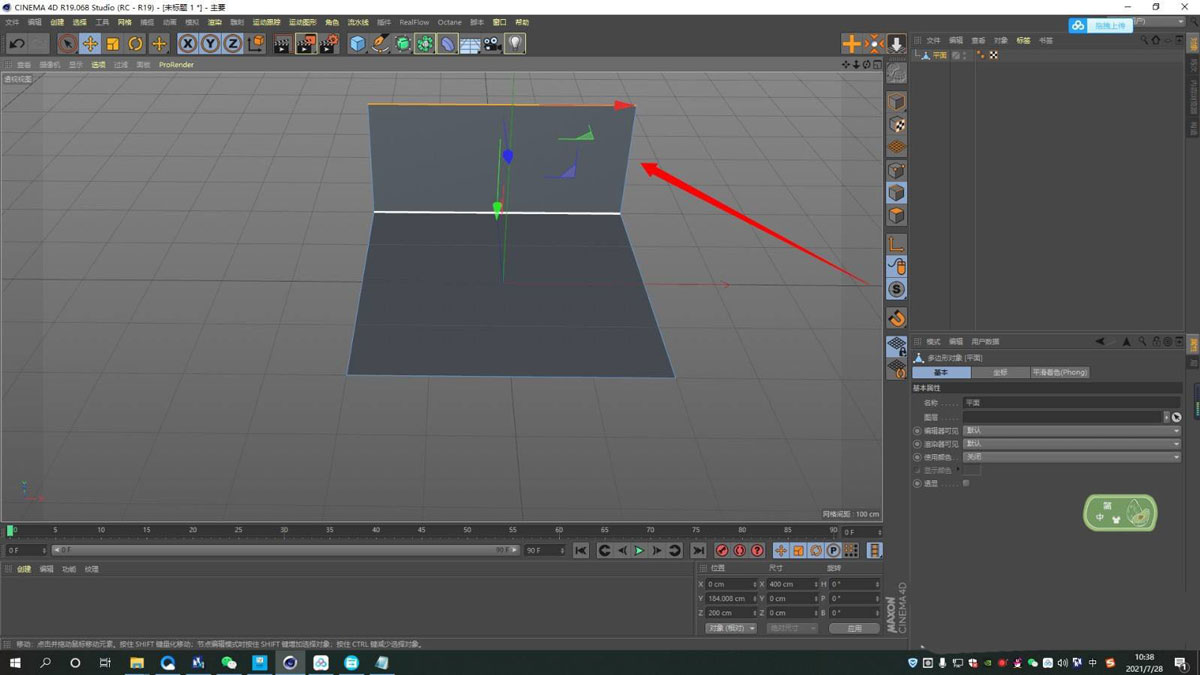Screen dimensions: 1200x675
Task: Open the 平滑着色(Phong) tab
Action: tap(1060, 371)
